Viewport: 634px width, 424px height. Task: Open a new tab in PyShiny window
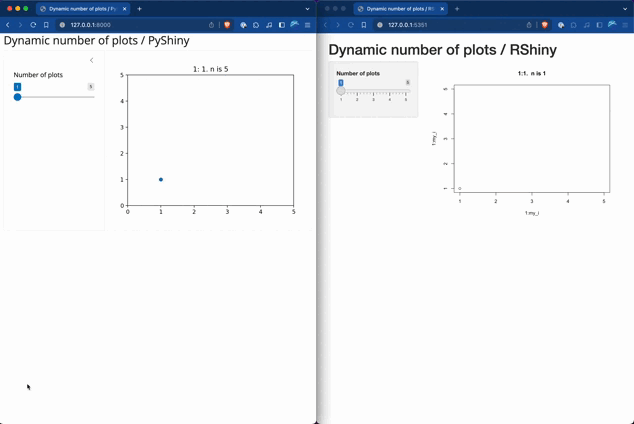point(139,8)
